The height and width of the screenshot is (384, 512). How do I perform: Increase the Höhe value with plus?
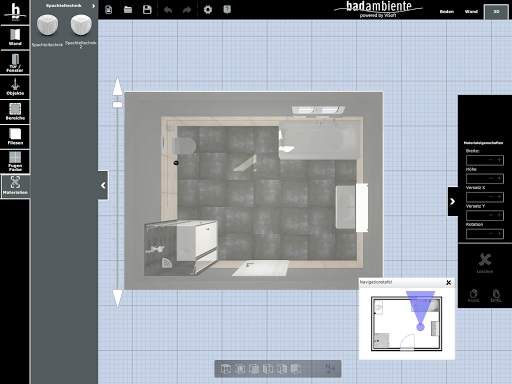coord(499,179)
